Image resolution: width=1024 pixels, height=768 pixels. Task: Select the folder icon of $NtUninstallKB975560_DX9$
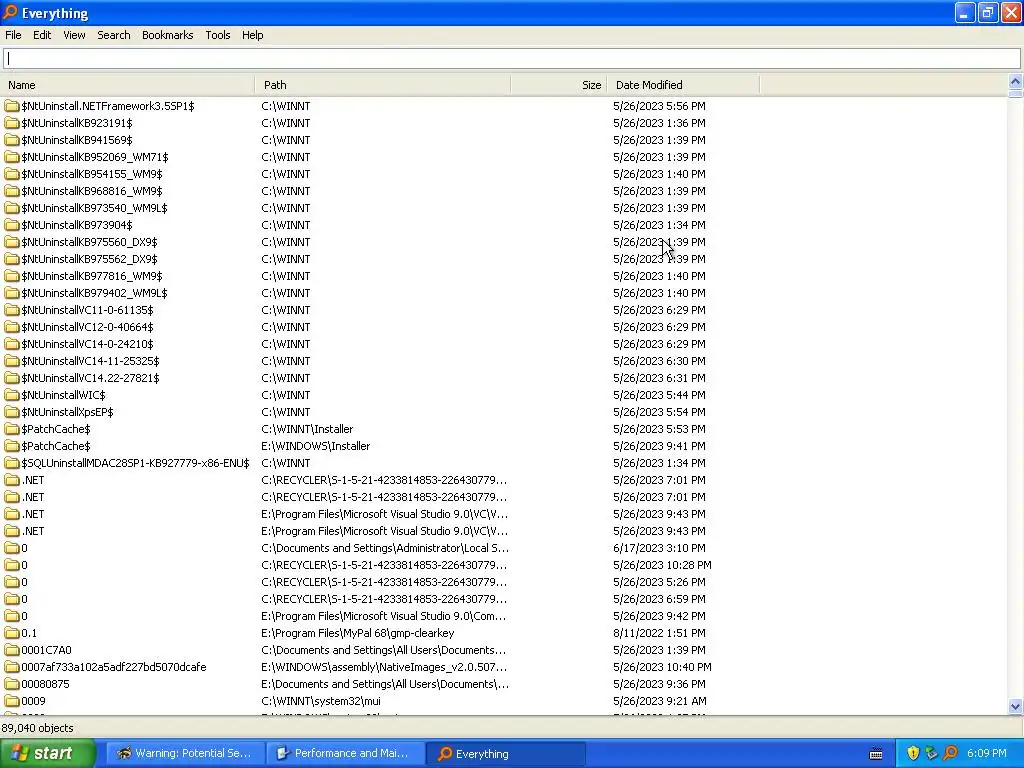click(12, 242)
